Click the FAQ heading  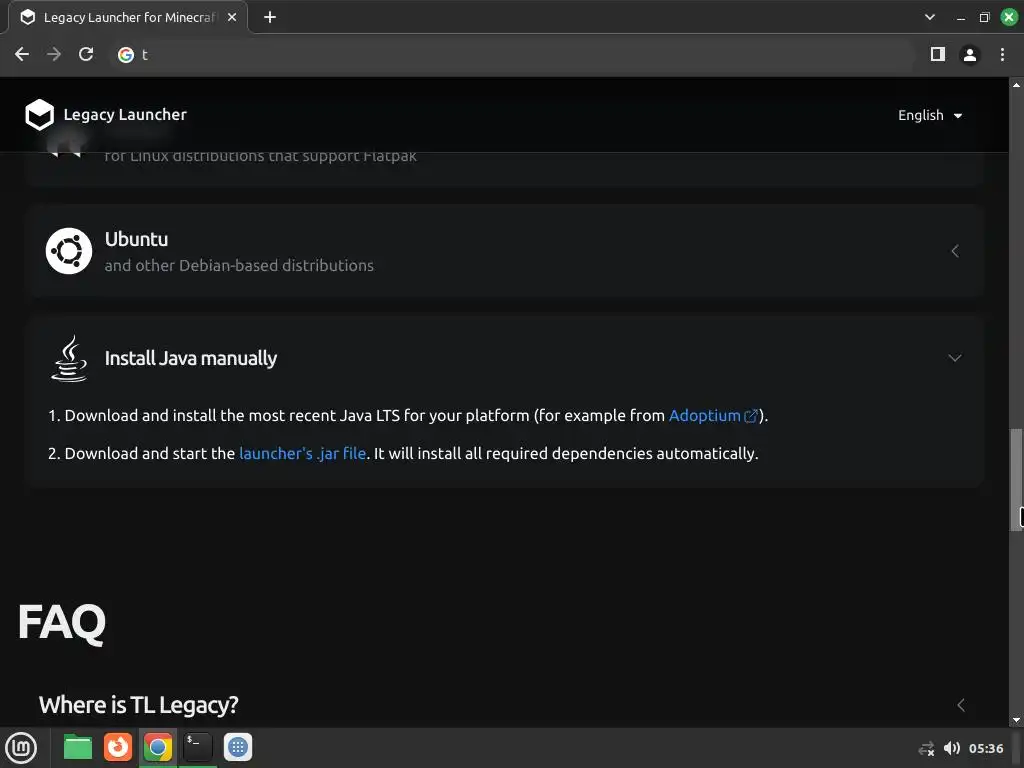(62, 622)
